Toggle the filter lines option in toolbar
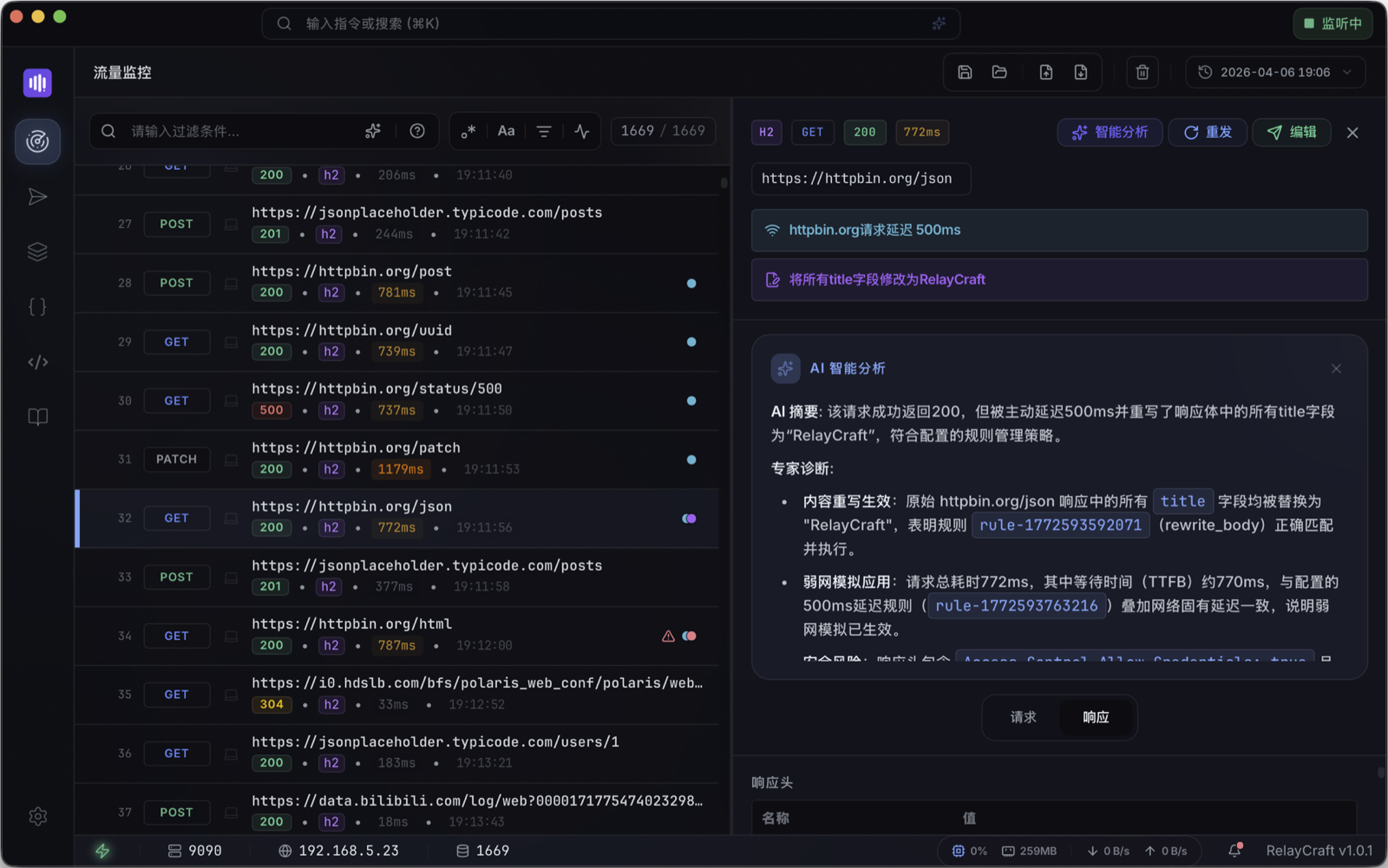 coord(544,131)
